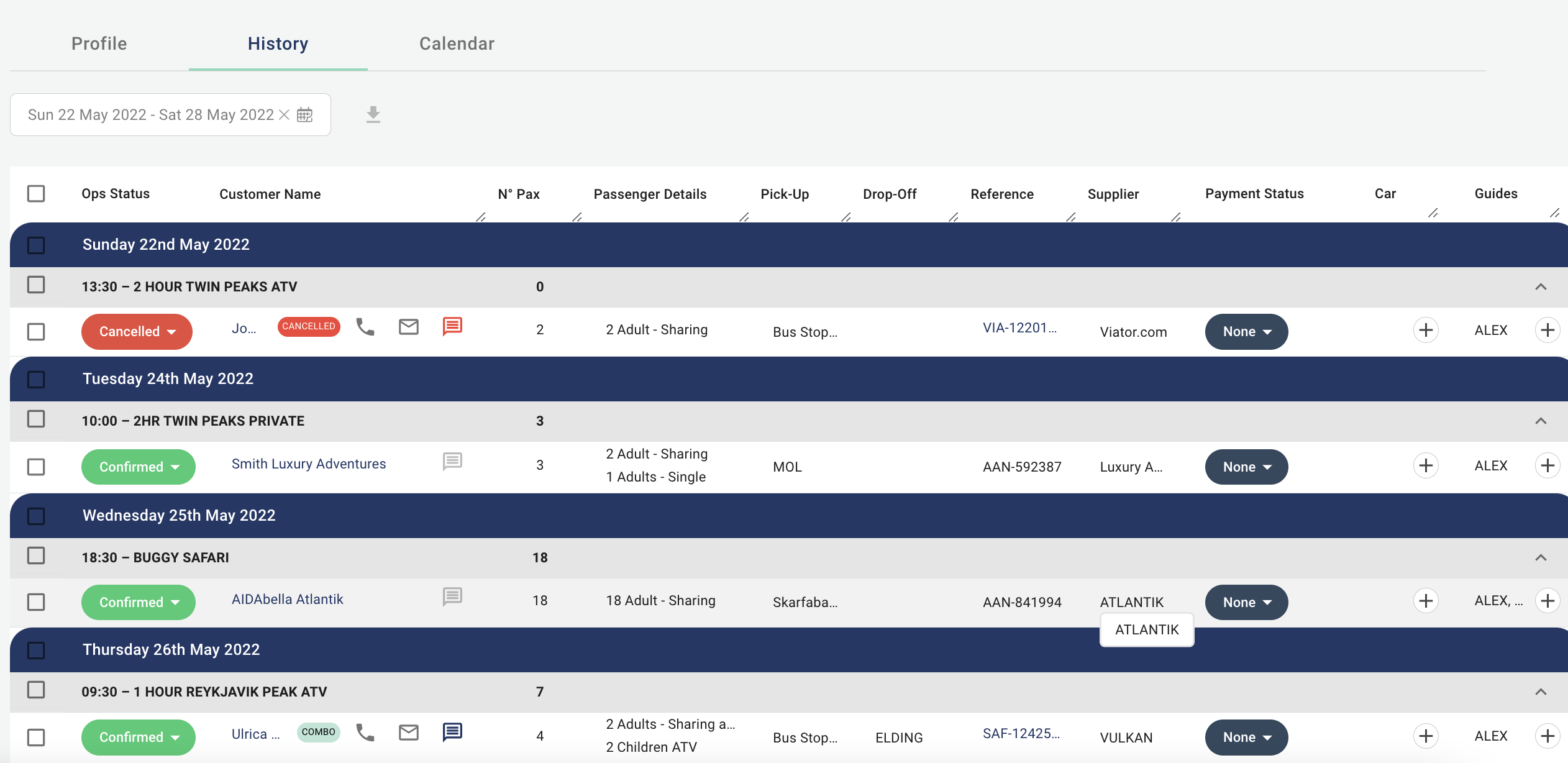The width and height of the screenshot is (1568, 763).
Task: Add car to AAN-592387 booking
Action: point(1426,465)
